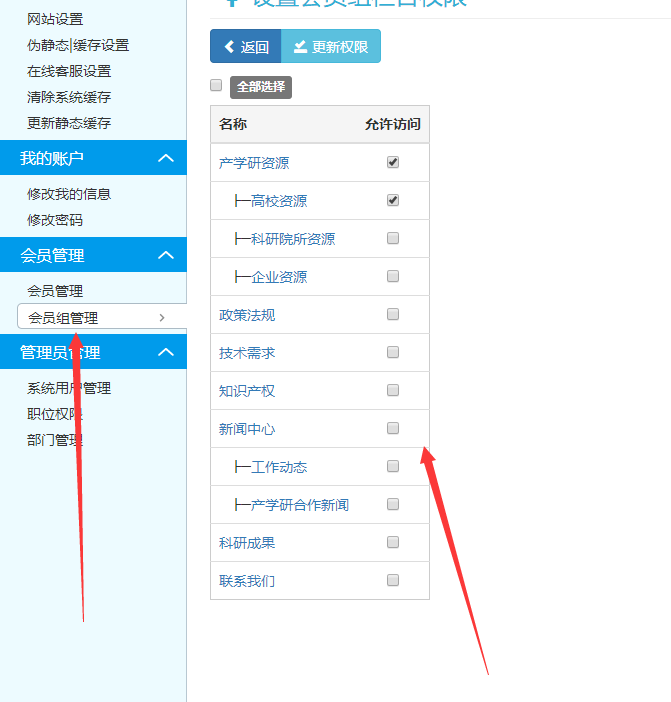Image resolution: width=671 pixels, height=702 pixels.
Task: Uncheck 产学研资源 access checkbox
Action: [393, 162]
